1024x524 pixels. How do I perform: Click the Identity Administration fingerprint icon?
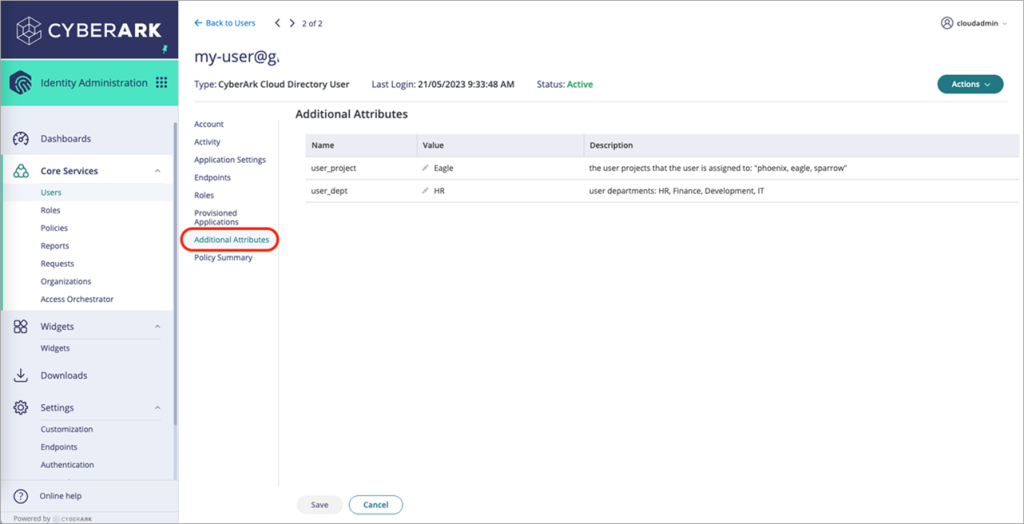coord(21,83)
